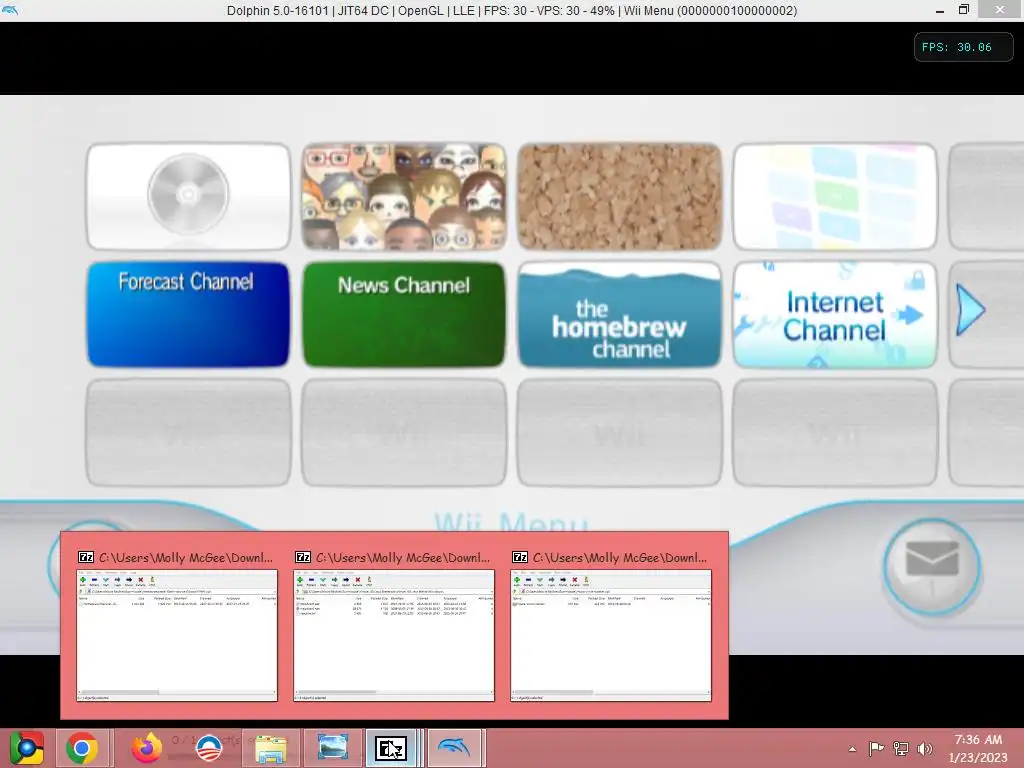This screenshot has width=1024, height=768.
Task: Launch the News Channel
Action: 404,314
